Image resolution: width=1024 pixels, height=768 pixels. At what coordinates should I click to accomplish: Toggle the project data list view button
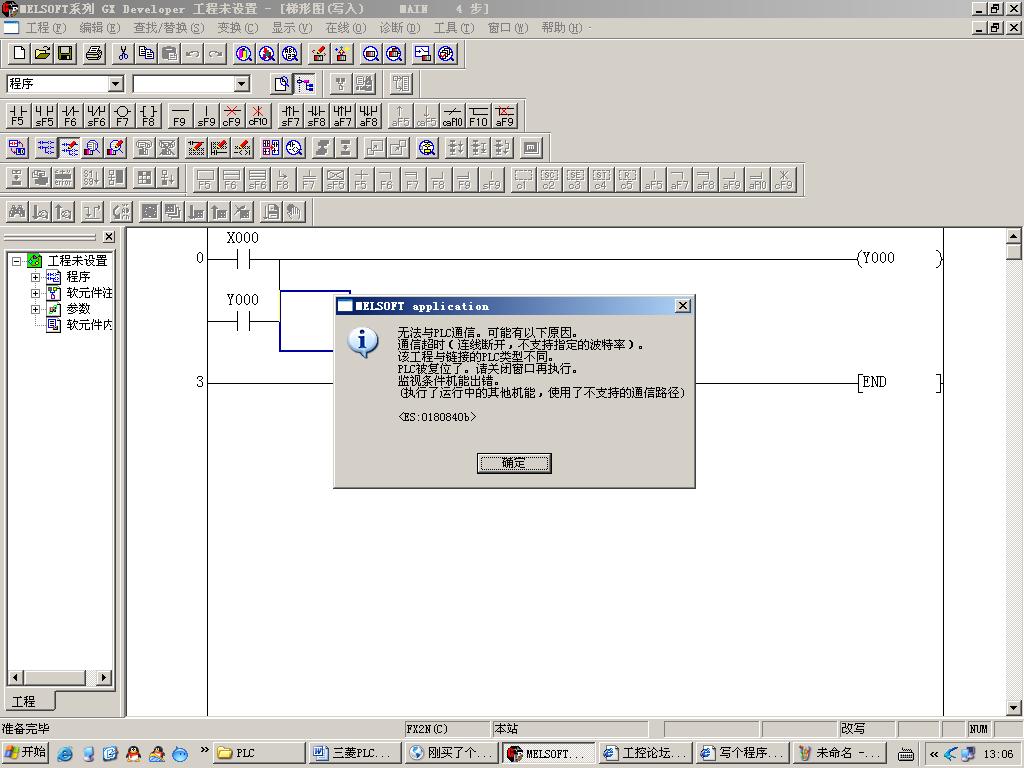click(305, 84)
